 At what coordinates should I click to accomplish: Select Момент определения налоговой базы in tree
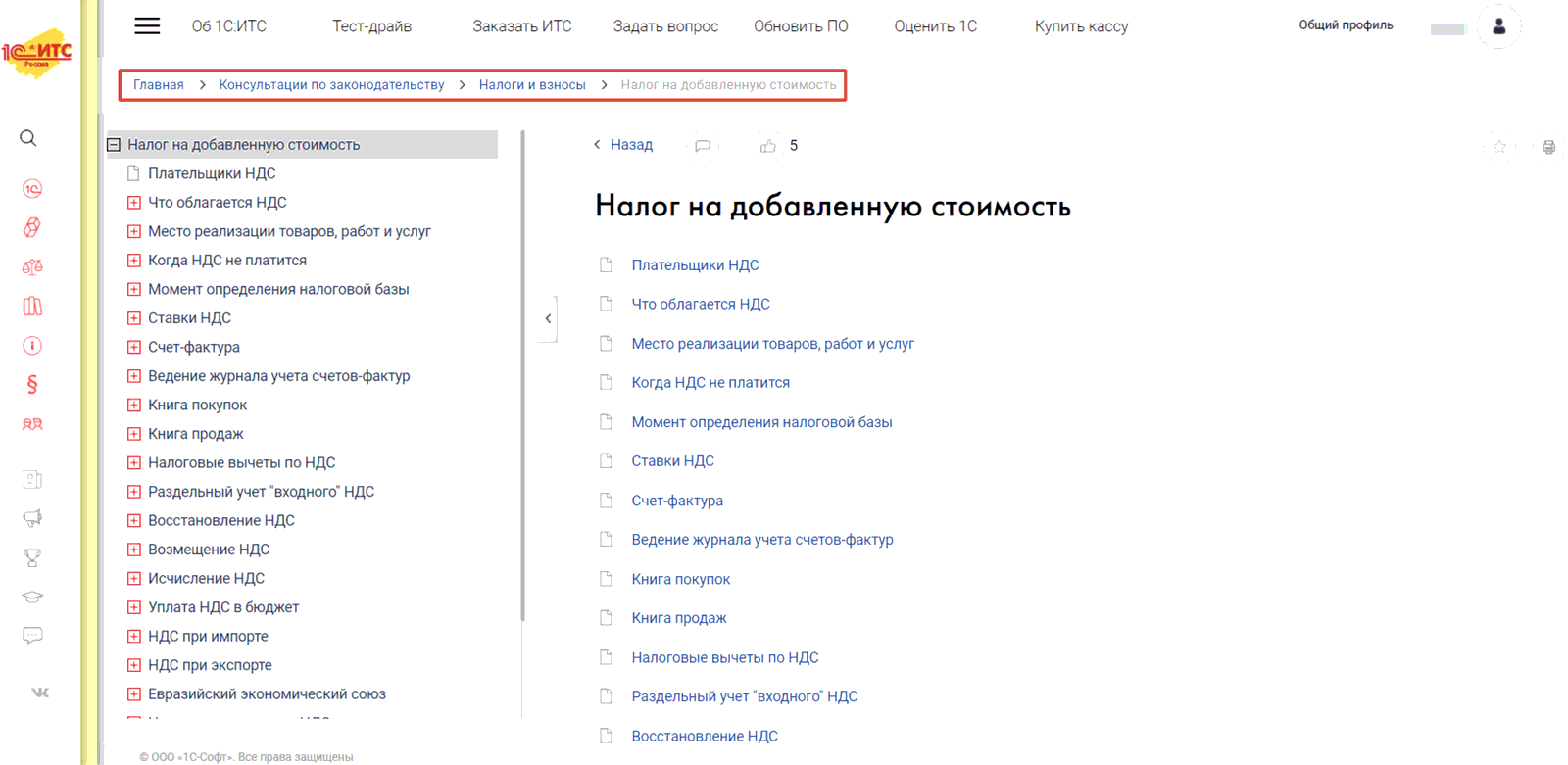[278, 290]
